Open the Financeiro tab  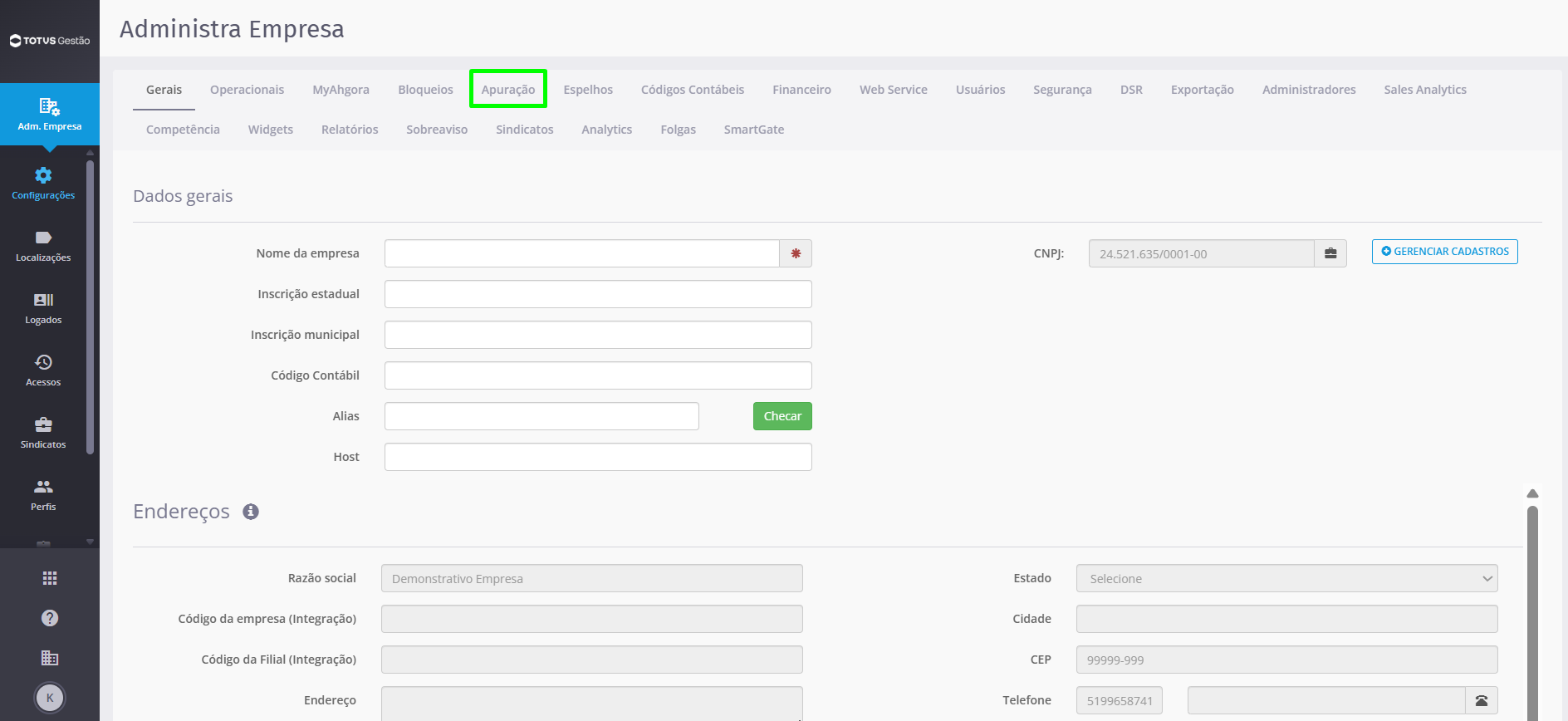(801, 90)
